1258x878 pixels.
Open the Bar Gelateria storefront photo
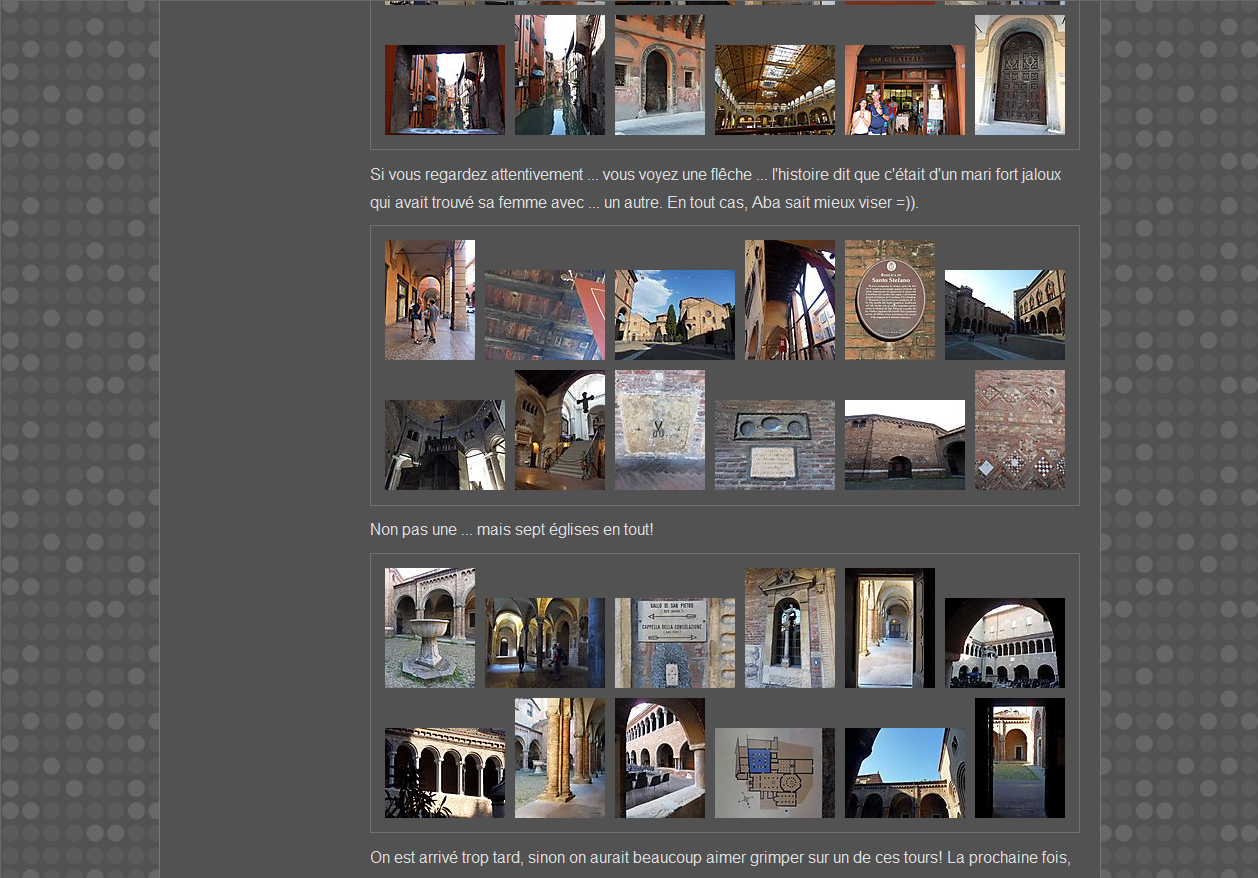point(904,90)
